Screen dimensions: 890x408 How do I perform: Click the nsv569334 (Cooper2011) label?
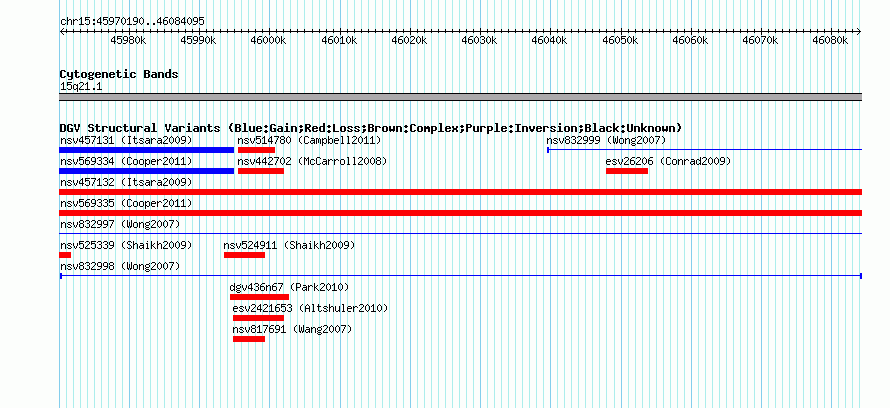click(126, 161)
